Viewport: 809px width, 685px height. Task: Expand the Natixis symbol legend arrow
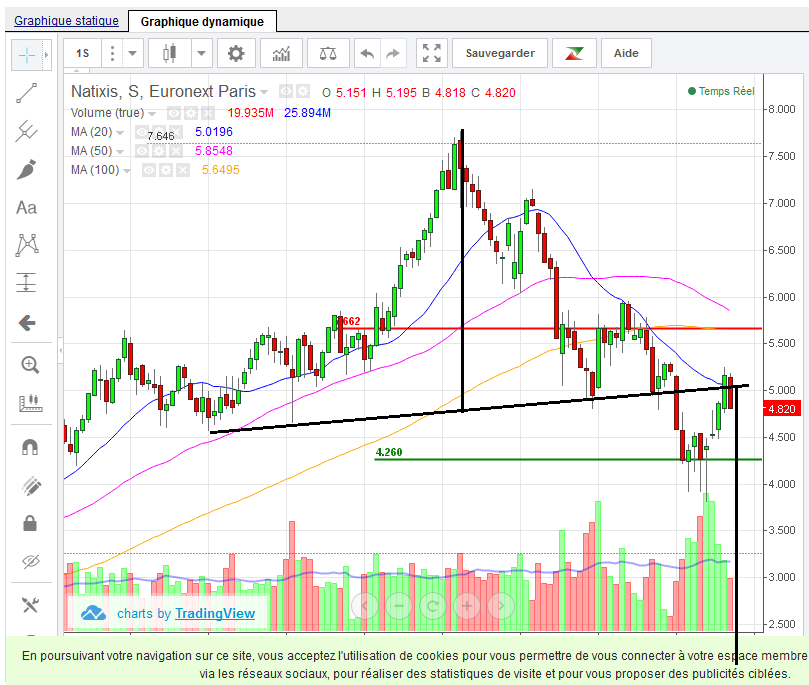pyautogui.click(x=264, y=92)
